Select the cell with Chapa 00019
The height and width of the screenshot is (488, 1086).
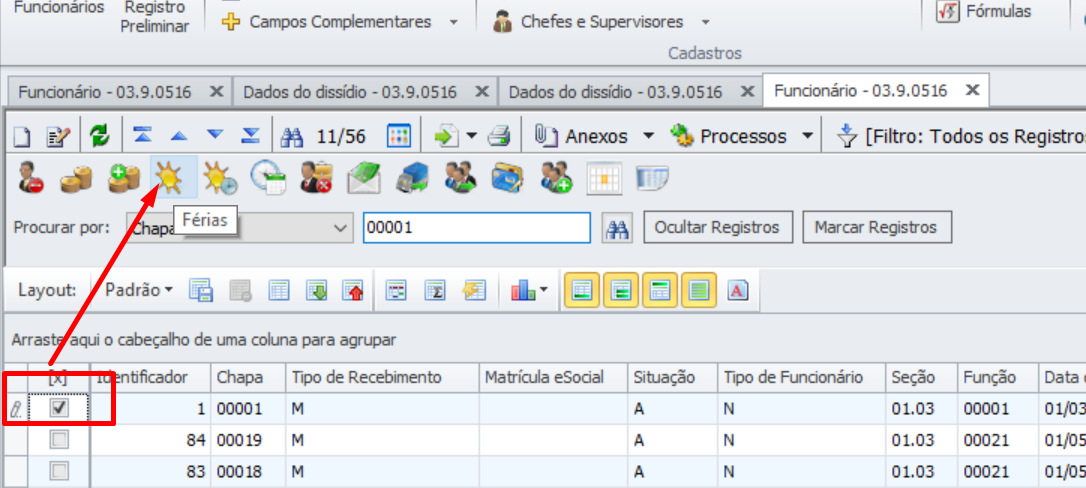[x=248, y=440]
